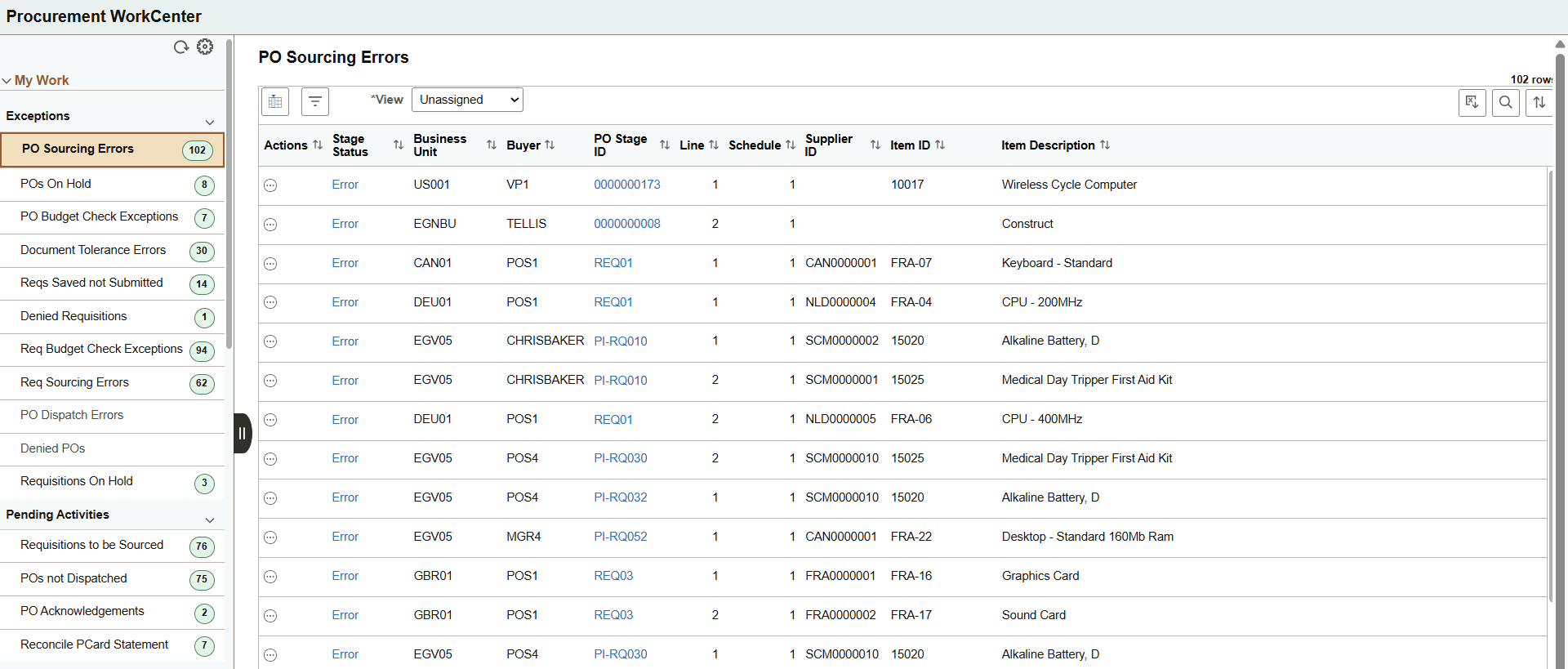Open PO Acknowledgements
Screen dimensions: 1568x669
[112, 612]
